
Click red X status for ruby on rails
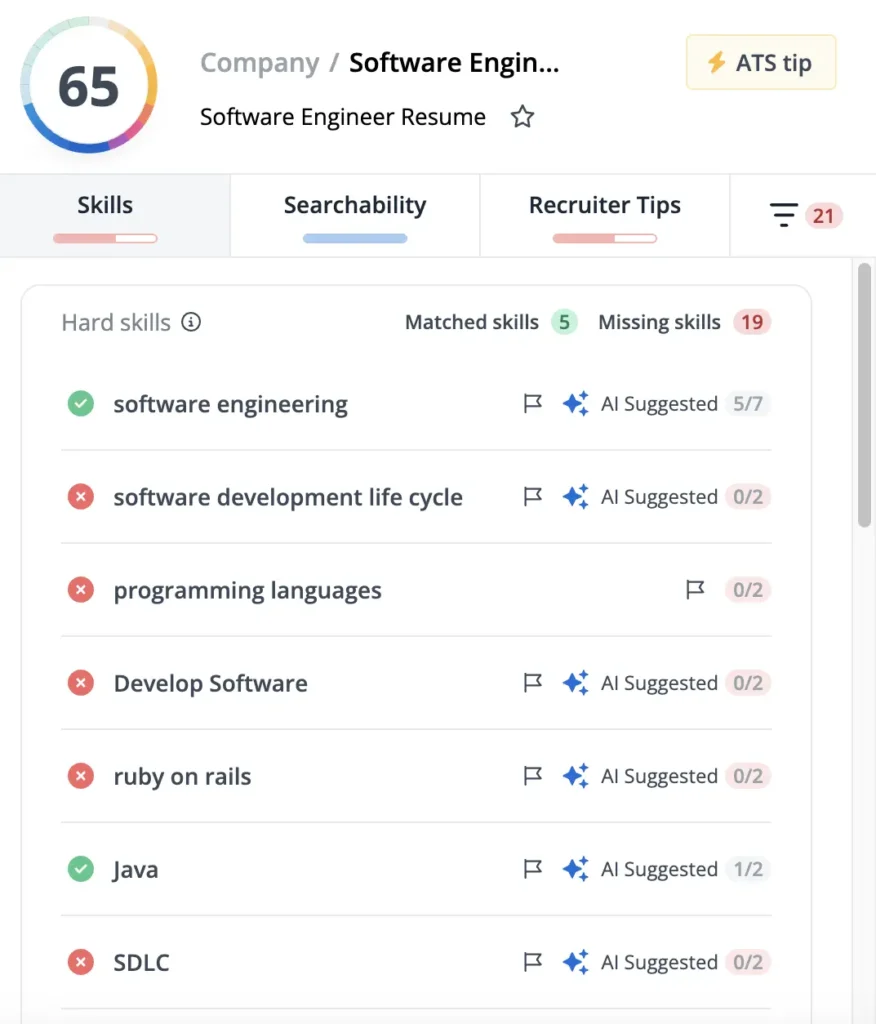81,776
